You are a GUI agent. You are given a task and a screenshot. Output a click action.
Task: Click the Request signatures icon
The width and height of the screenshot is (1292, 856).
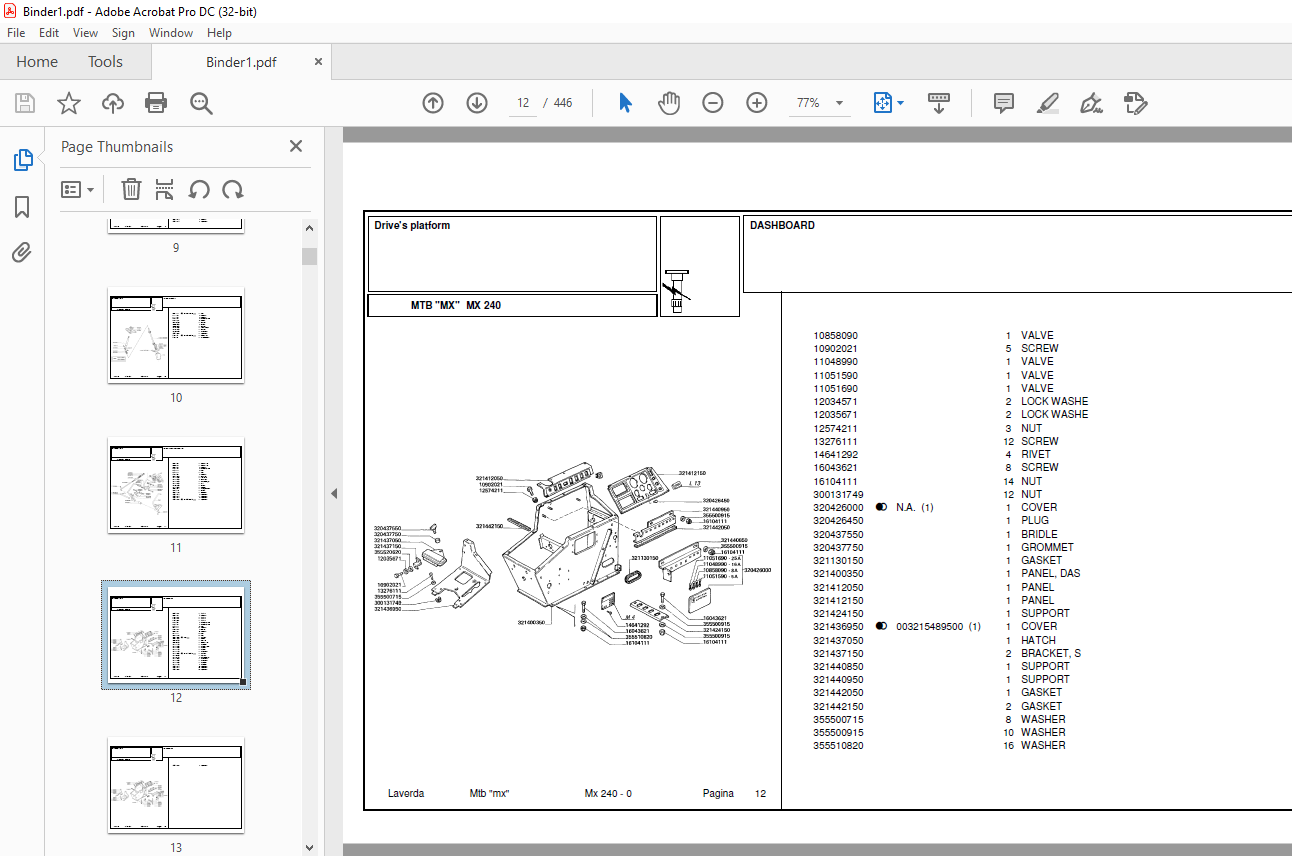tap(1135, 103)
